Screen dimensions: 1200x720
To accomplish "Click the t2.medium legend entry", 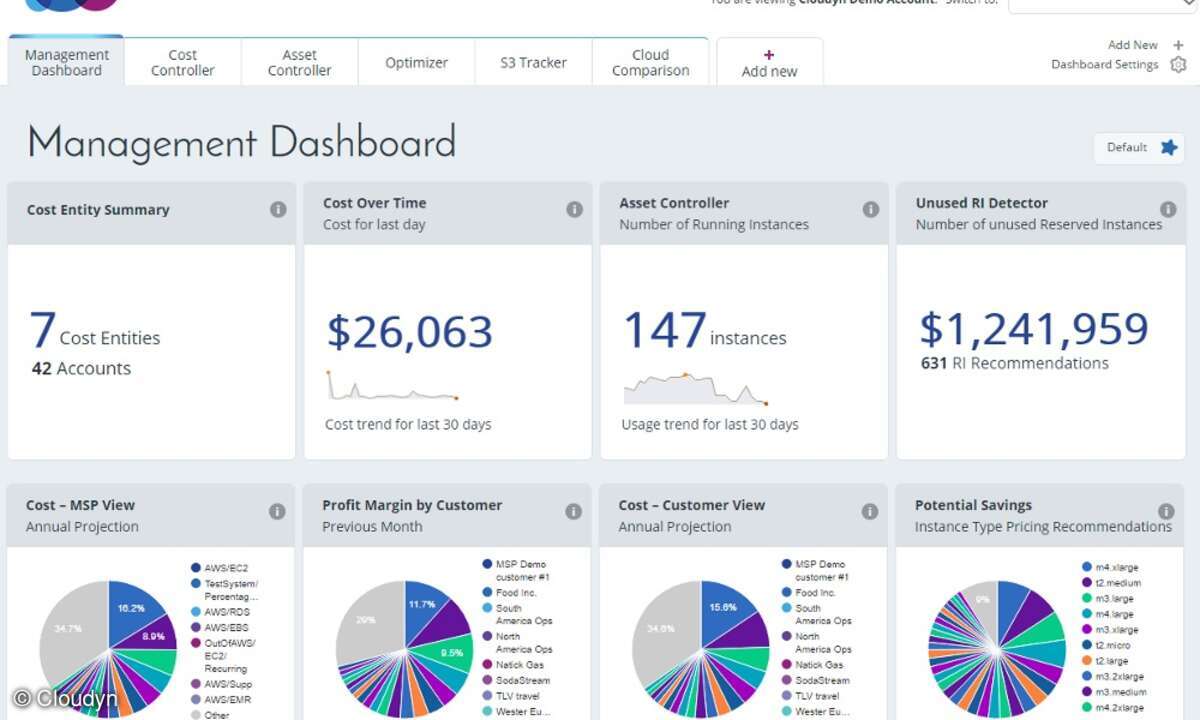I will tap(1111, 583).
